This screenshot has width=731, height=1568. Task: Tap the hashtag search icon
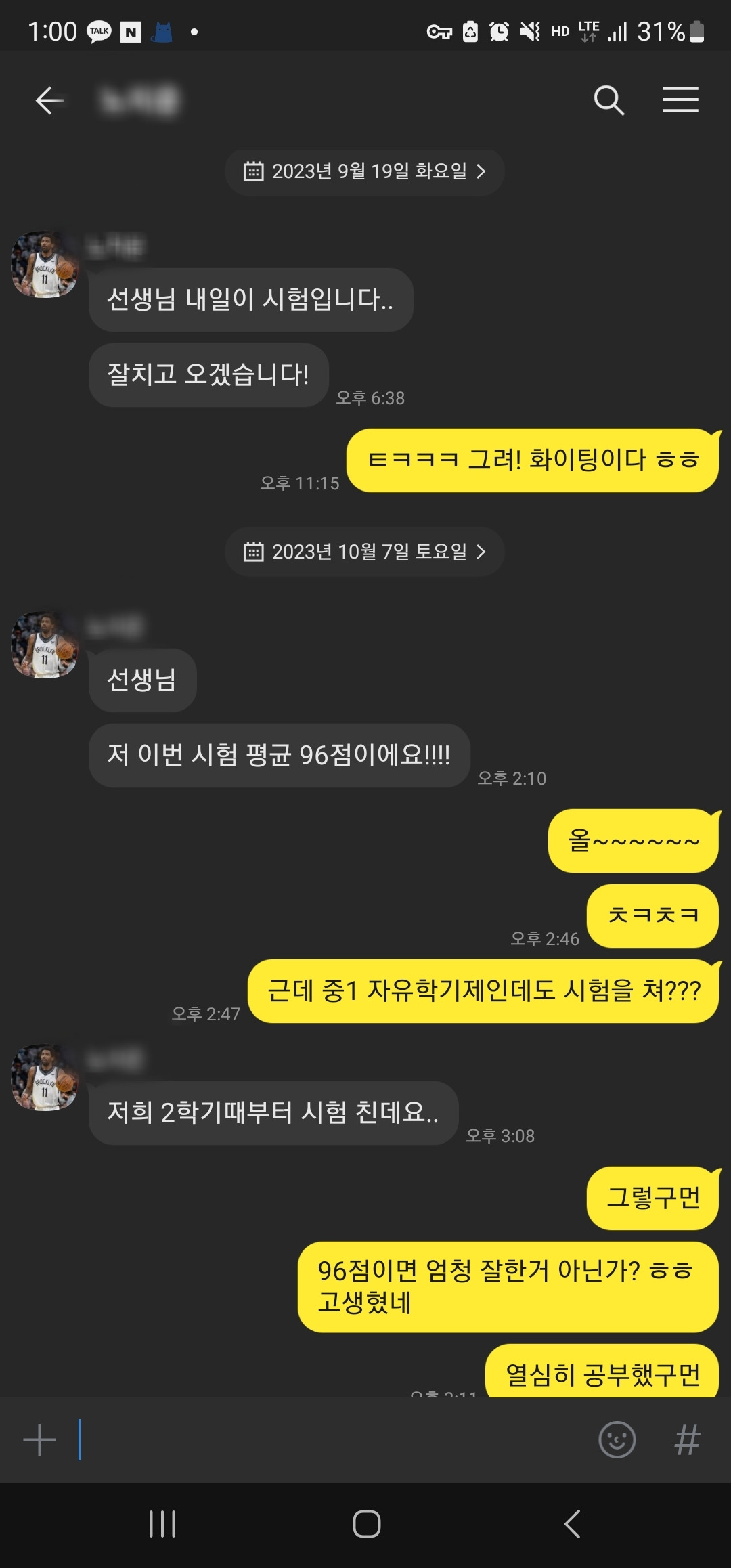pyautogui.click(x=687, y=1439)
